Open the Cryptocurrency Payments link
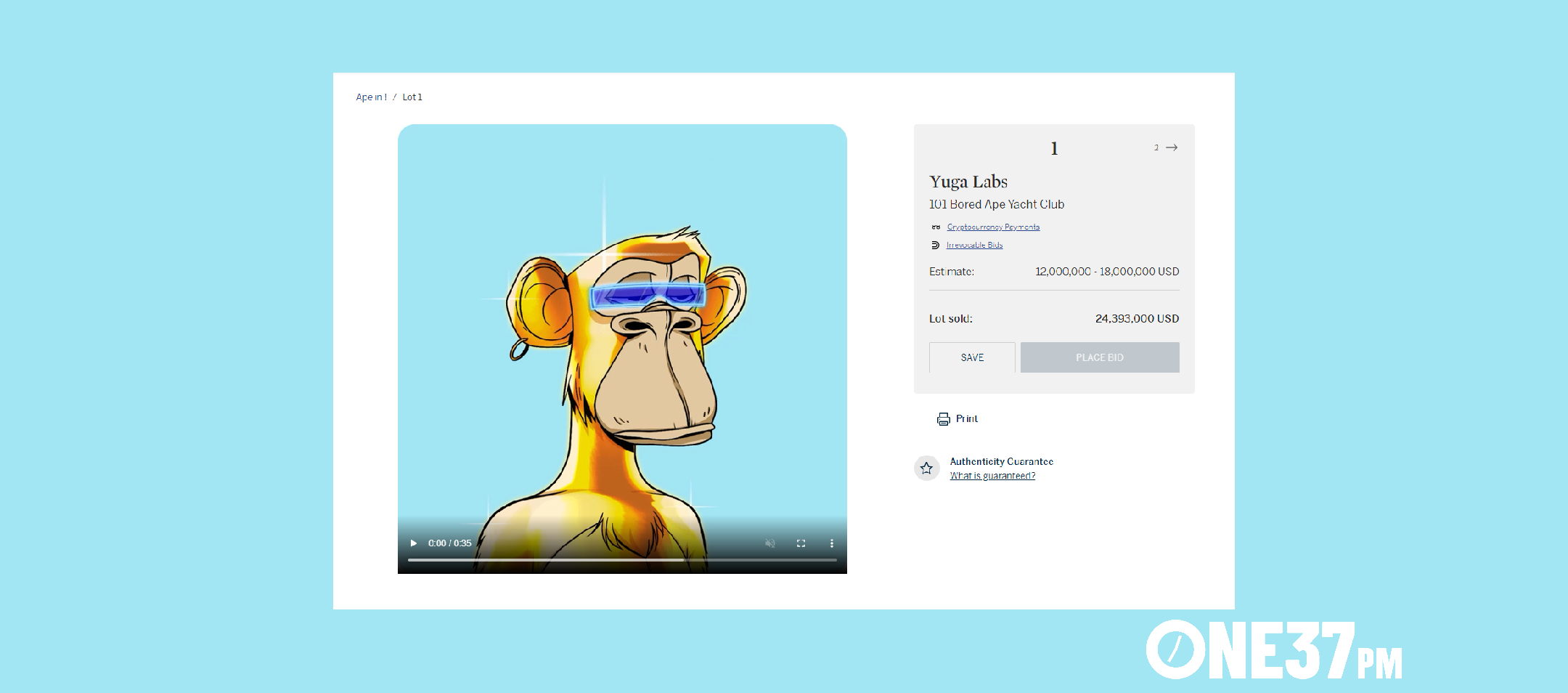1568x693 pixels. (993, 227)
